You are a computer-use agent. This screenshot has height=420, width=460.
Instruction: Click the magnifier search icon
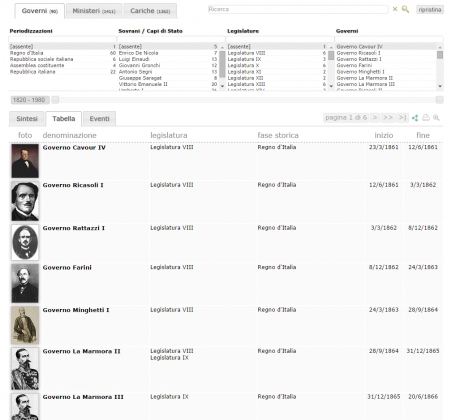point(405,9)
